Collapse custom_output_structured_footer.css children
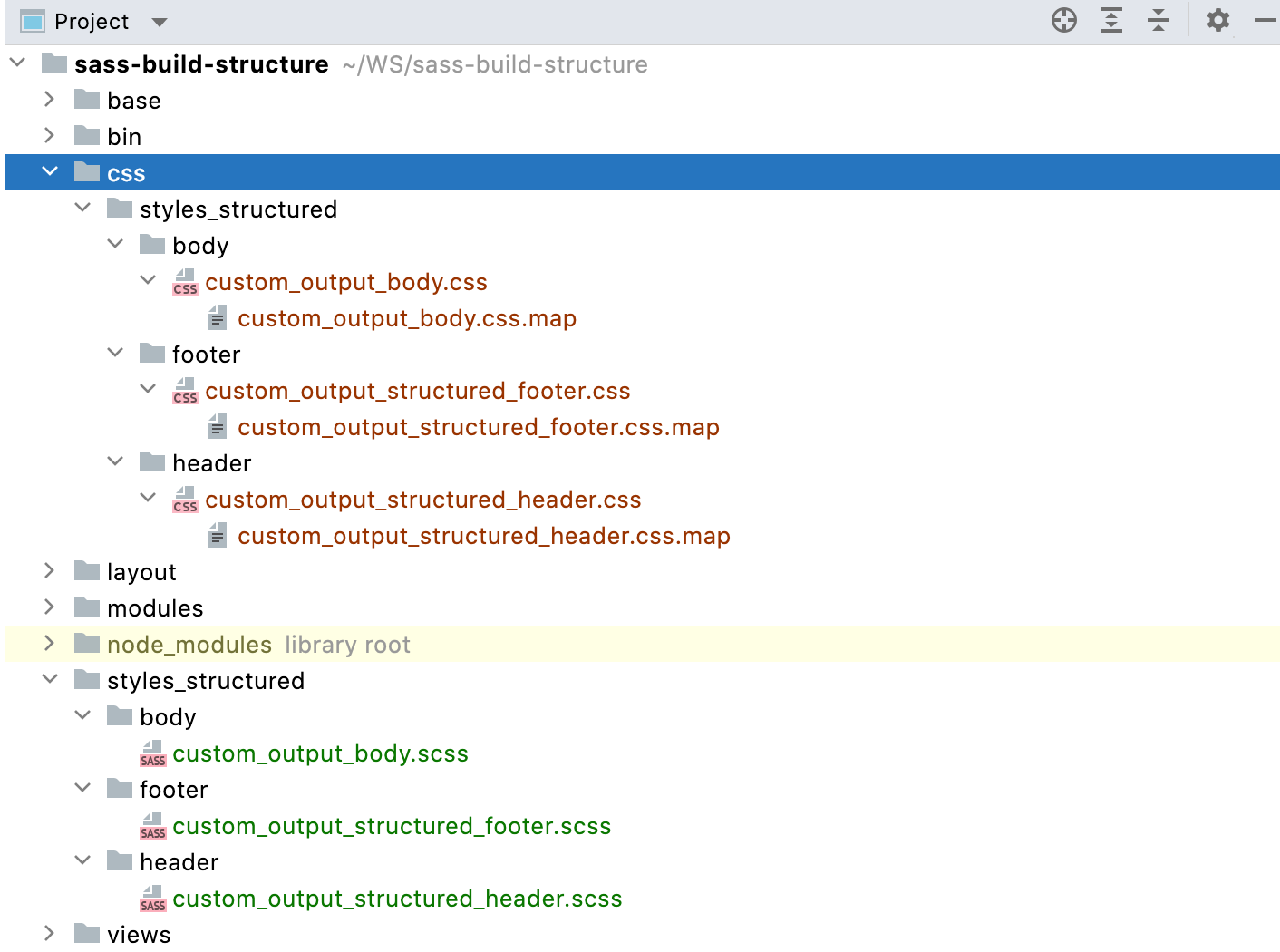This screenshot has height=952, width=1280. pos(148,390)
